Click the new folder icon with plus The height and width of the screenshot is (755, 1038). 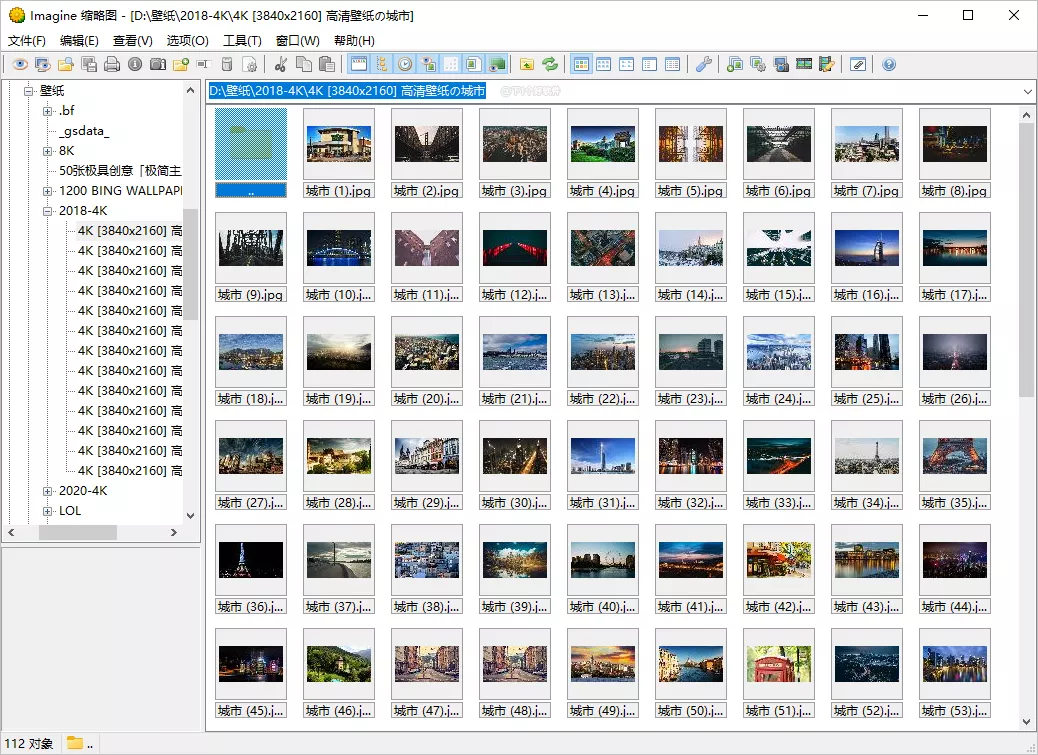tap(181, 64)
